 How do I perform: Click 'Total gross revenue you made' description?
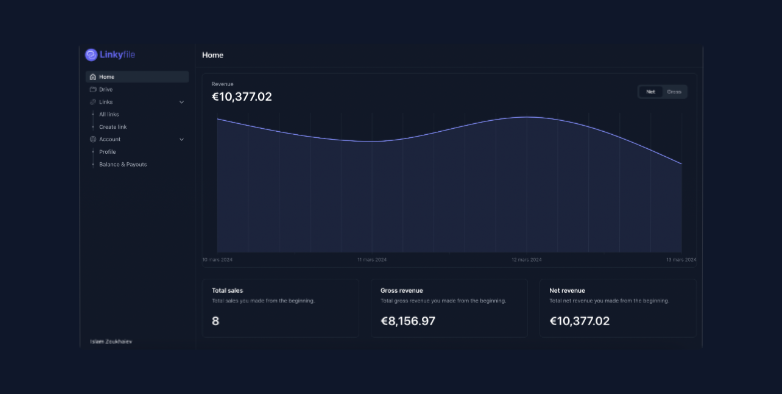click(x=443, y=301)
